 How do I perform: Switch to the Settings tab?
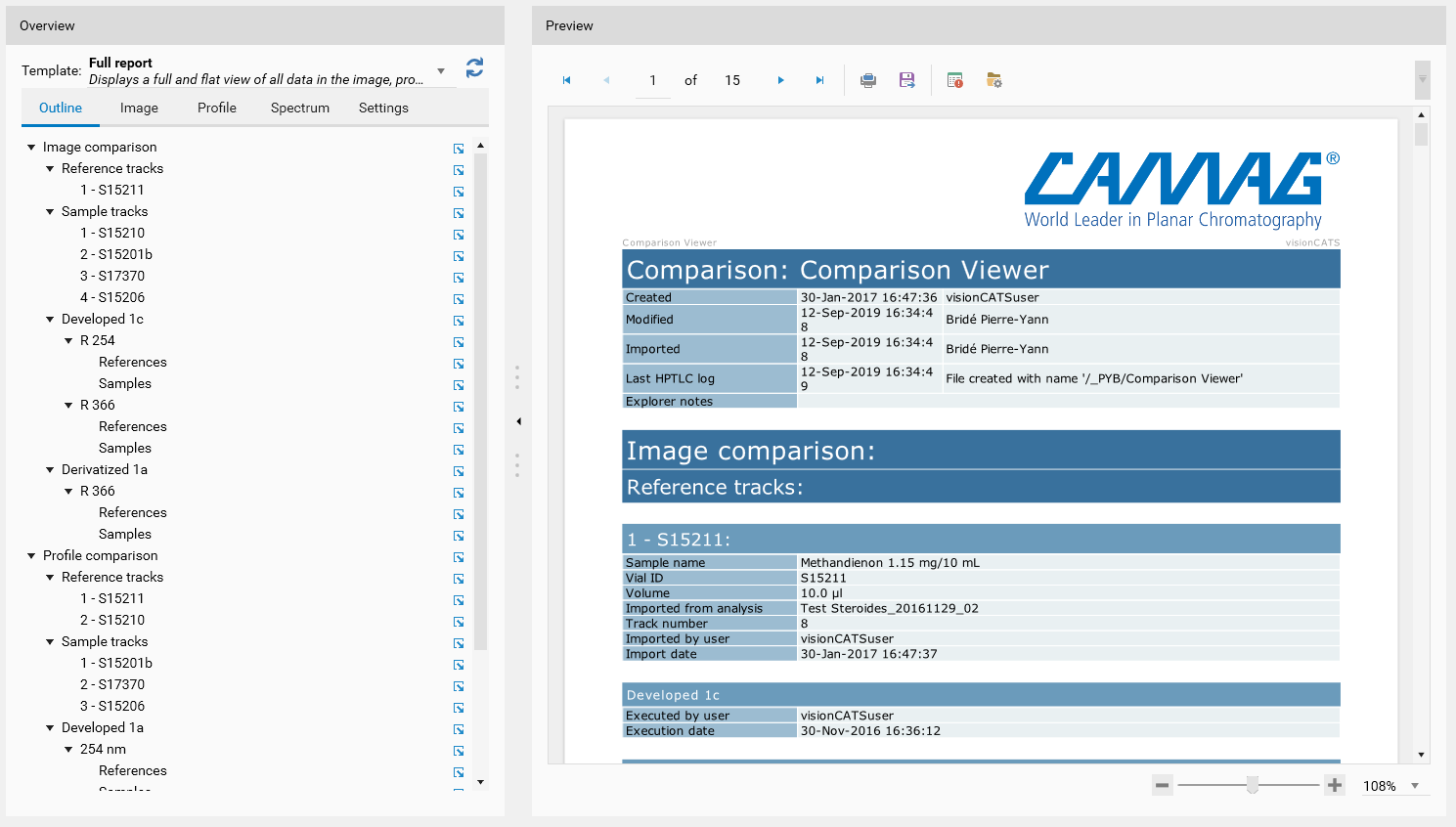tap(383, 108)
